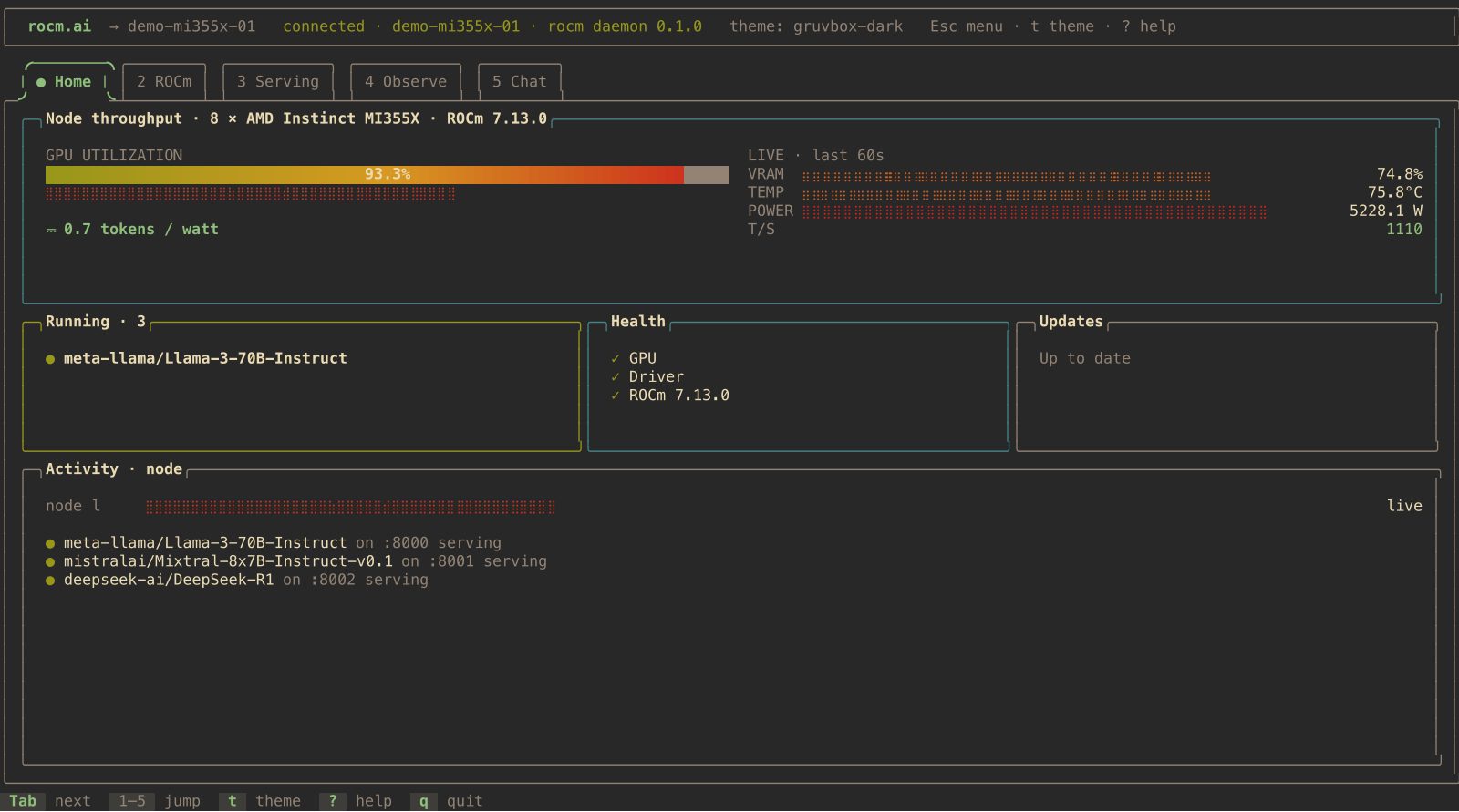Viewport: 1459px width, 812px height.
Task: Click the Running · 3 panel title
Action: 96,322
